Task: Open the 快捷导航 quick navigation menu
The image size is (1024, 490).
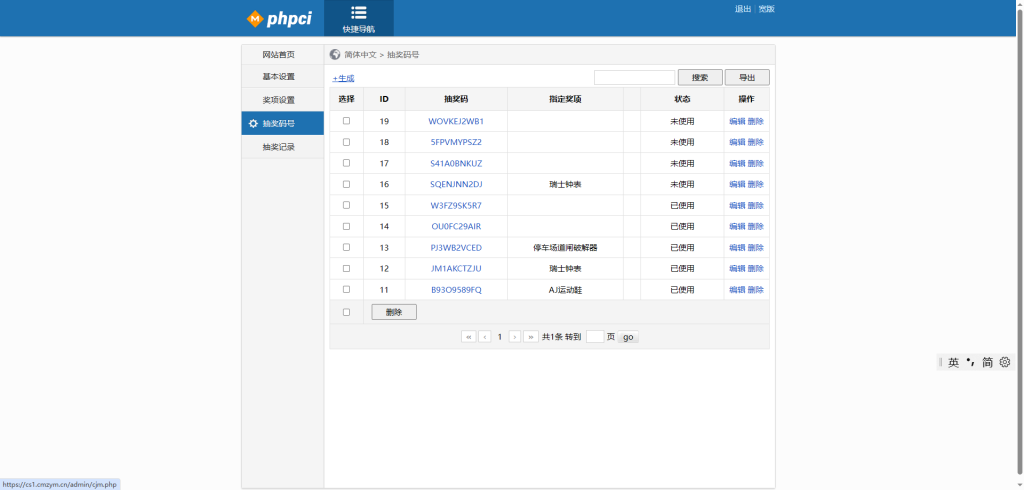Action: click(358, 19)
